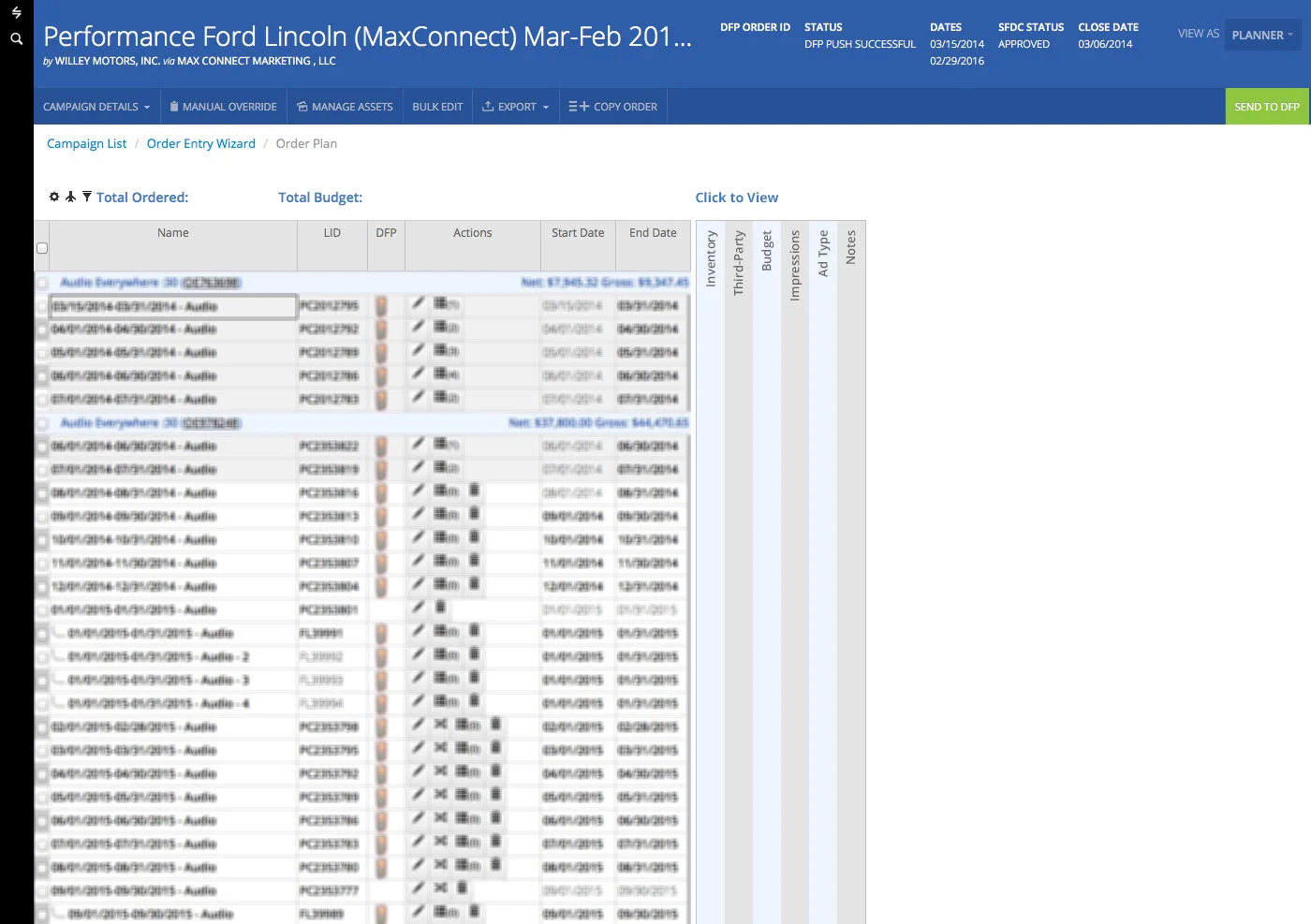Edit the 10/01/2014-10/31/2014 Audio line

(x=418, y=536)
